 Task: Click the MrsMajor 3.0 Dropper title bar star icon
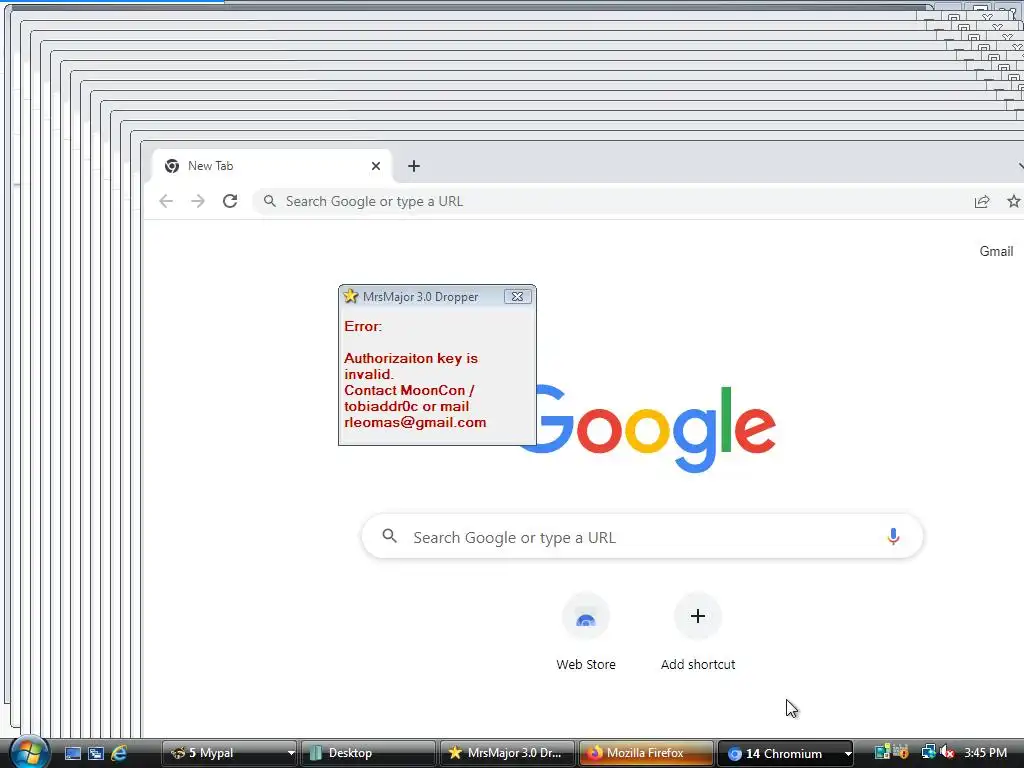point(351,296)
